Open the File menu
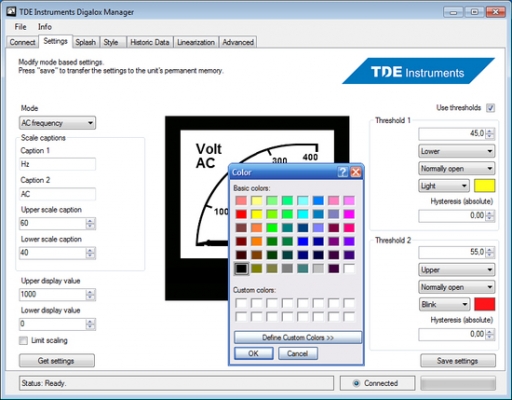 pyautogui.click(x=20, y=27)
